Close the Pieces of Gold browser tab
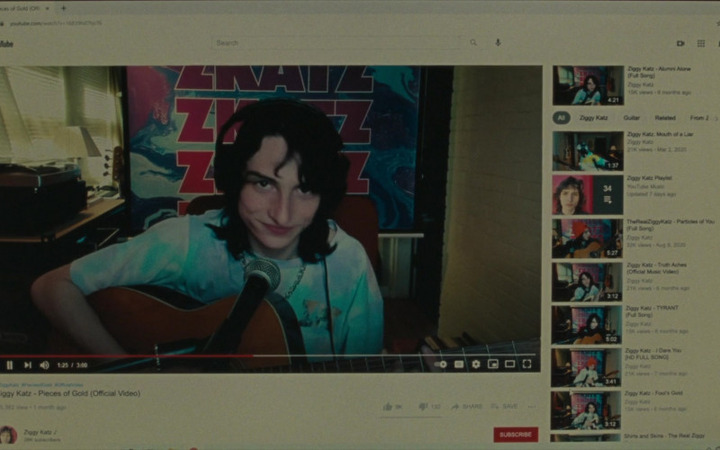Image resolution: width=720 pixels, height=450 pixels. click(47, 8)
